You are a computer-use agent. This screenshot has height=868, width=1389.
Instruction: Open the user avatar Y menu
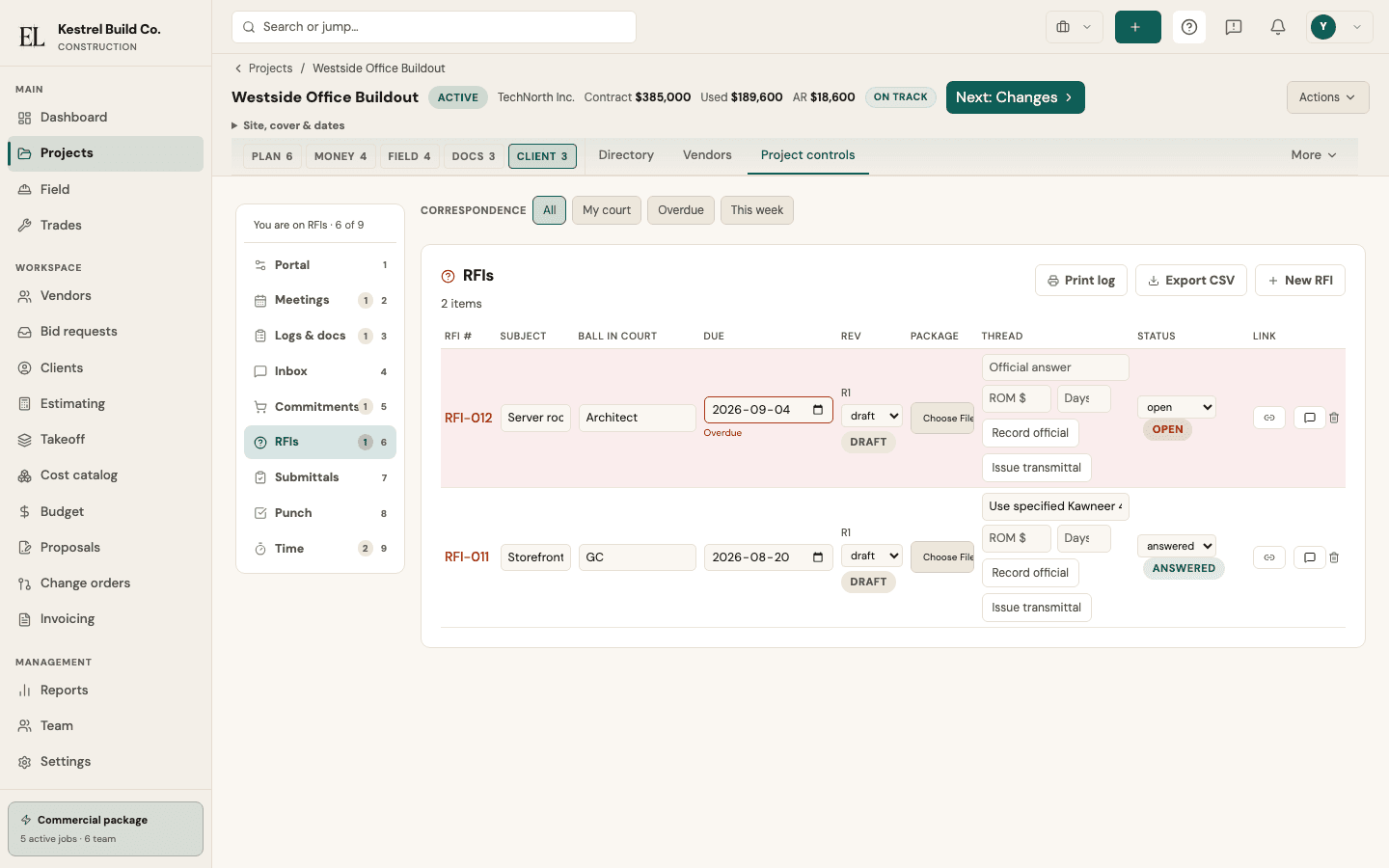pyautogui.click(x=1340, y=27)
